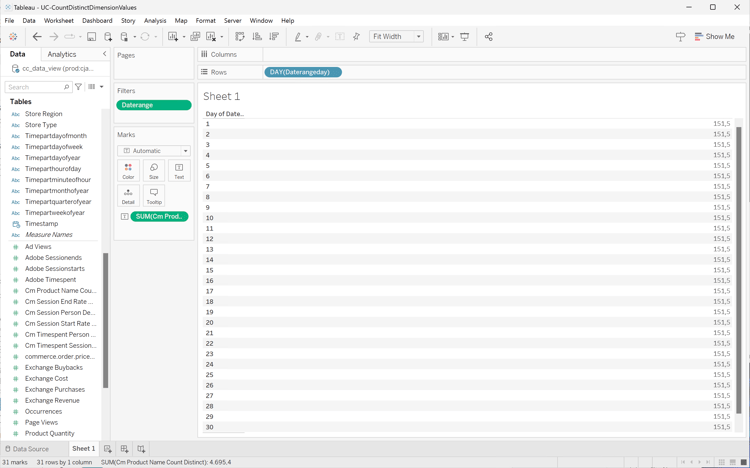Click DAY(Daterangeday) pill on Rows
The image size is (750, 468).
pos(303,72)
